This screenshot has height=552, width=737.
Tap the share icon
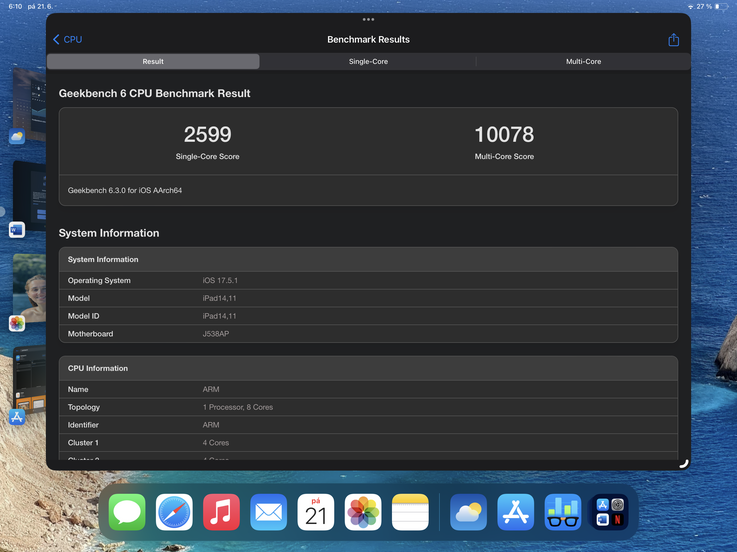(x=674, y=40)
